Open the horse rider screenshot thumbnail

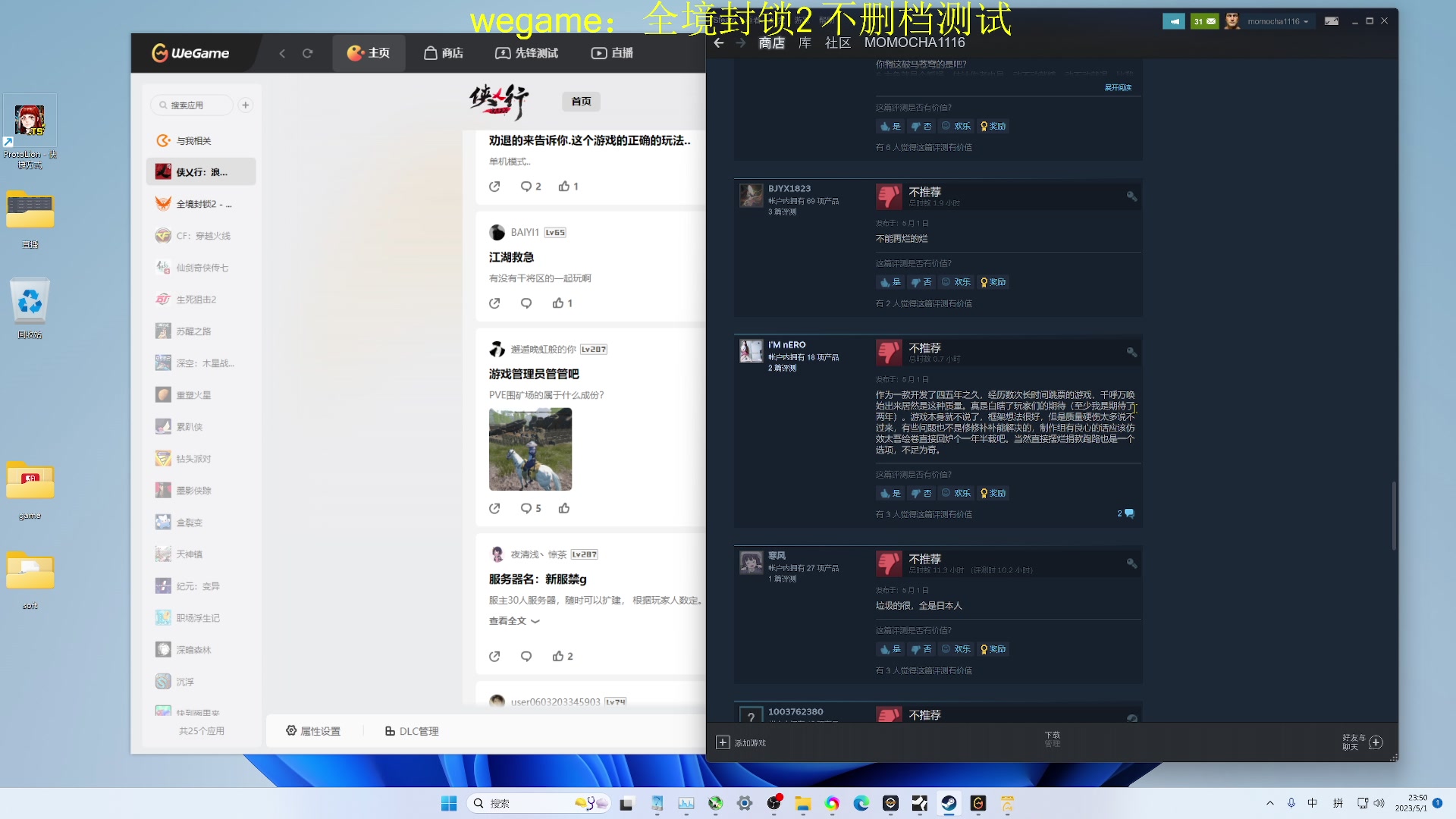[x=530, y=449]
